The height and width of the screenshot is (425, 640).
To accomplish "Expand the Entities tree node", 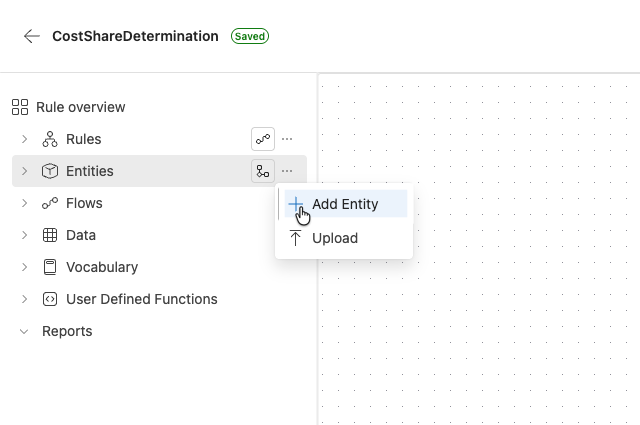I will coord(24,171).
